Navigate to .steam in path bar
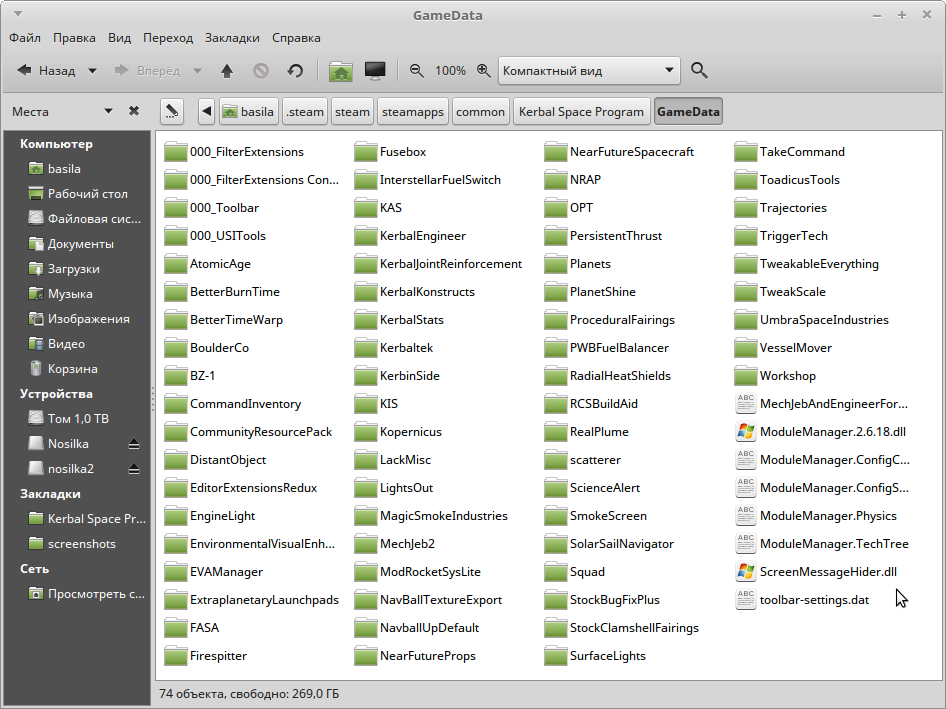Image resolution: width=946 pixels, height=709 pixels. click(x=305, y=112)
